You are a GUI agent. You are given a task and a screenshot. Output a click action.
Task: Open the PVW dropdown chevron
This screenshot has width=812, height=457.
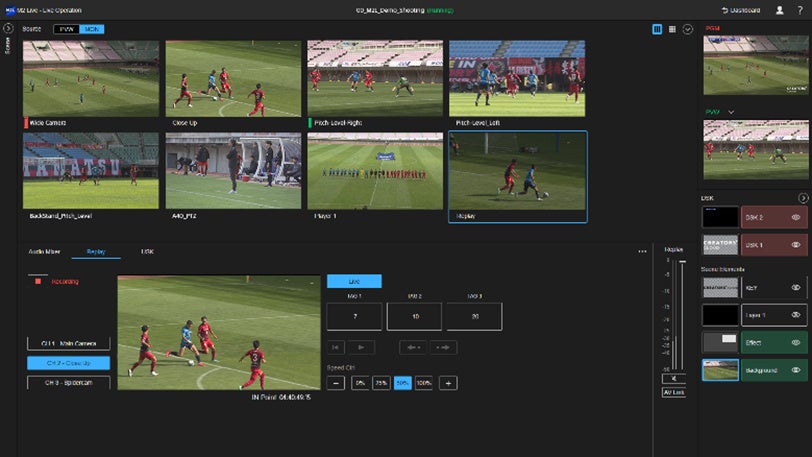(x=731, y=112)
